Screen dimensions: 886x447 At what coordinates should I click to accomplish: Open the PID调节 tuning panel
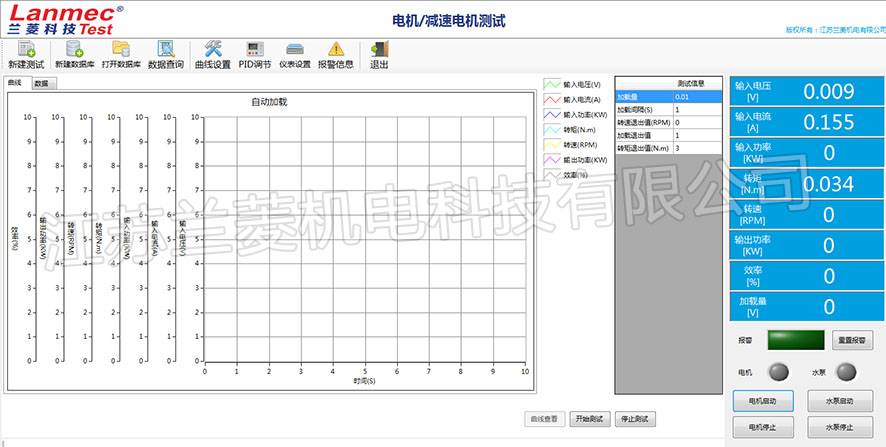254,49
